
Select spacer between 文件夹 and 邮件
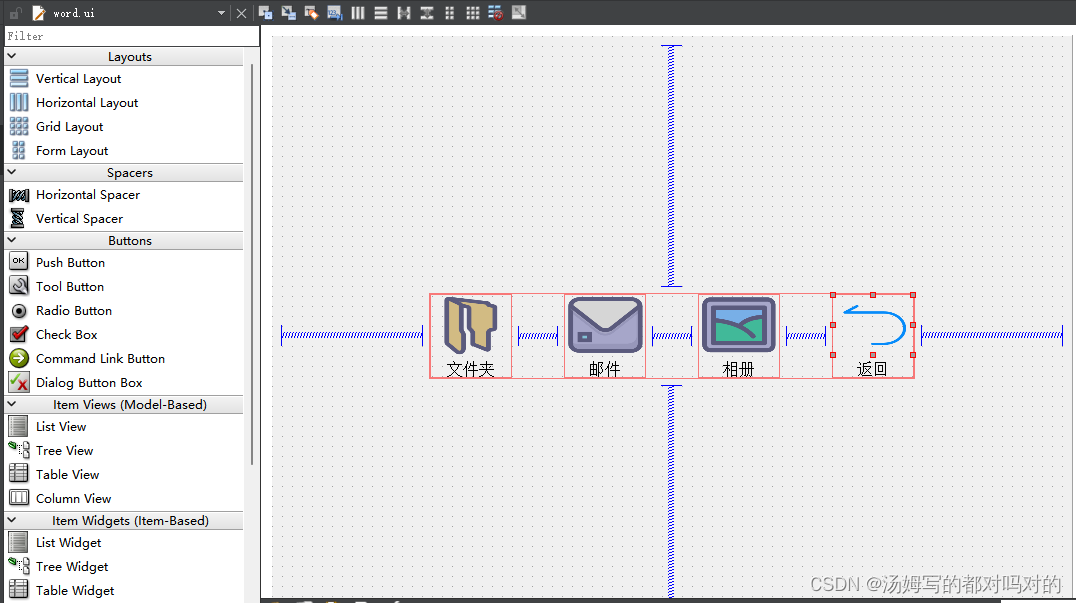pyautogui.click(x=538, y=335)
